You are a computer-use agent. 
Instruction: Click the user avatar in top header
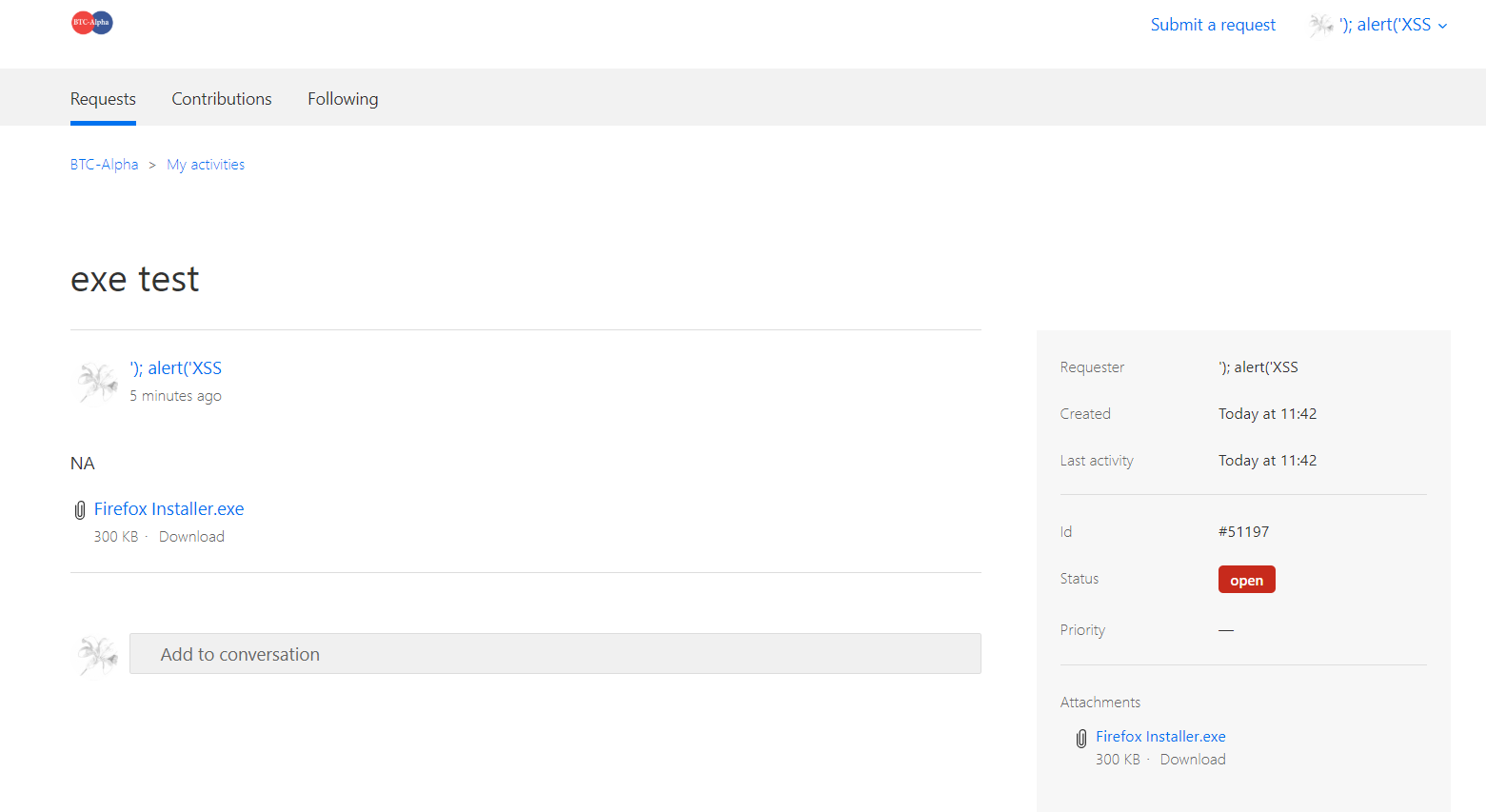click(1320, 26)
